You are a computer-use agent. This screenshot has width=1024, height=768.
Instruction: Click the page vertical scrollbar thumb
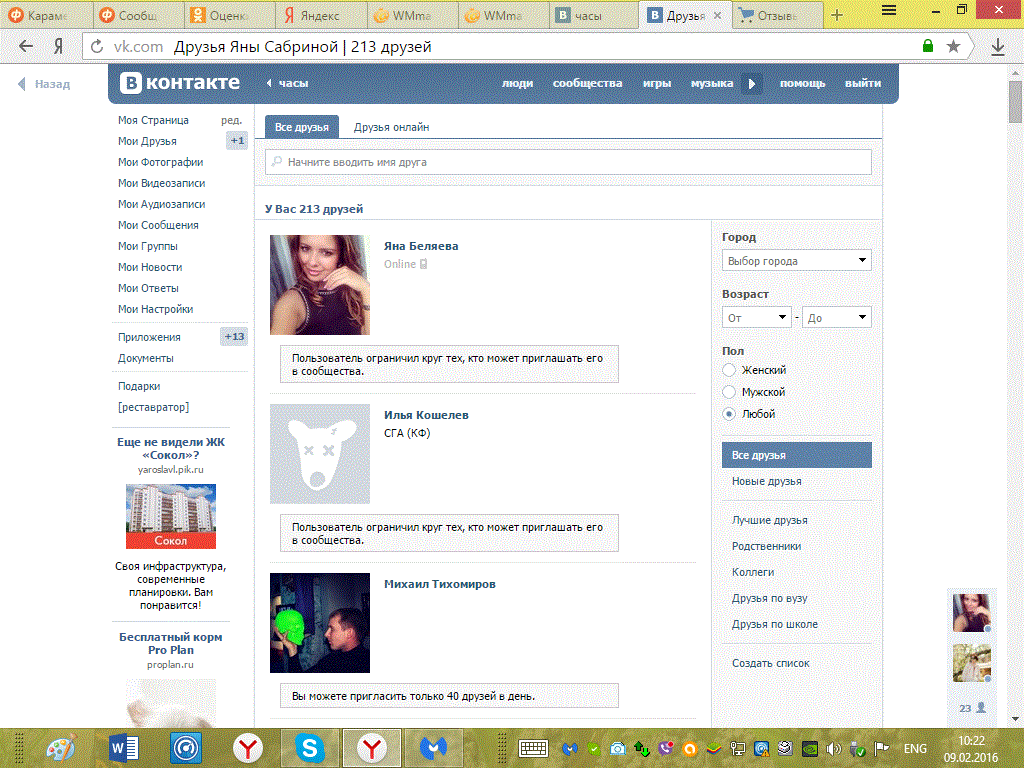click(1015, 103)
